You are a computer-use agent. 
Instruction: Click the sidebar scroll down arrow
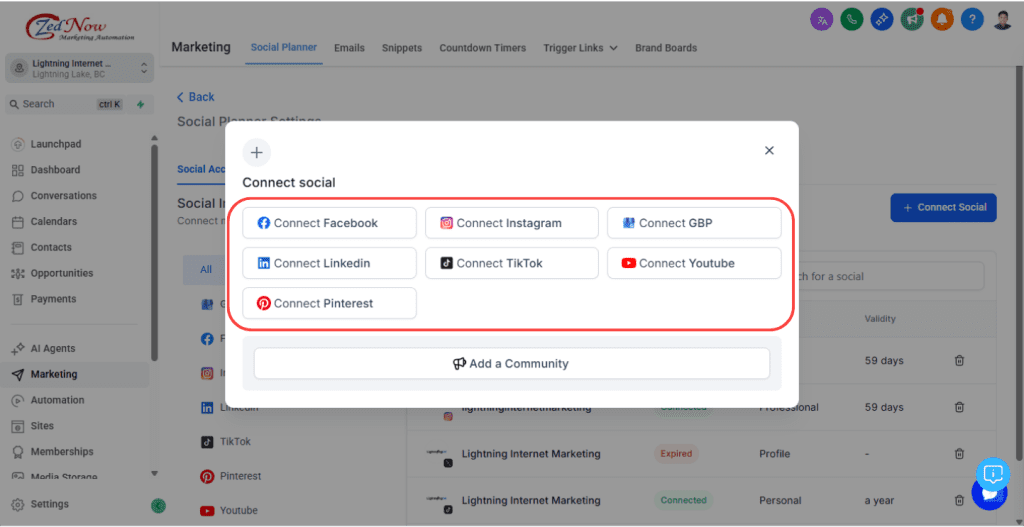coord(155,473)
